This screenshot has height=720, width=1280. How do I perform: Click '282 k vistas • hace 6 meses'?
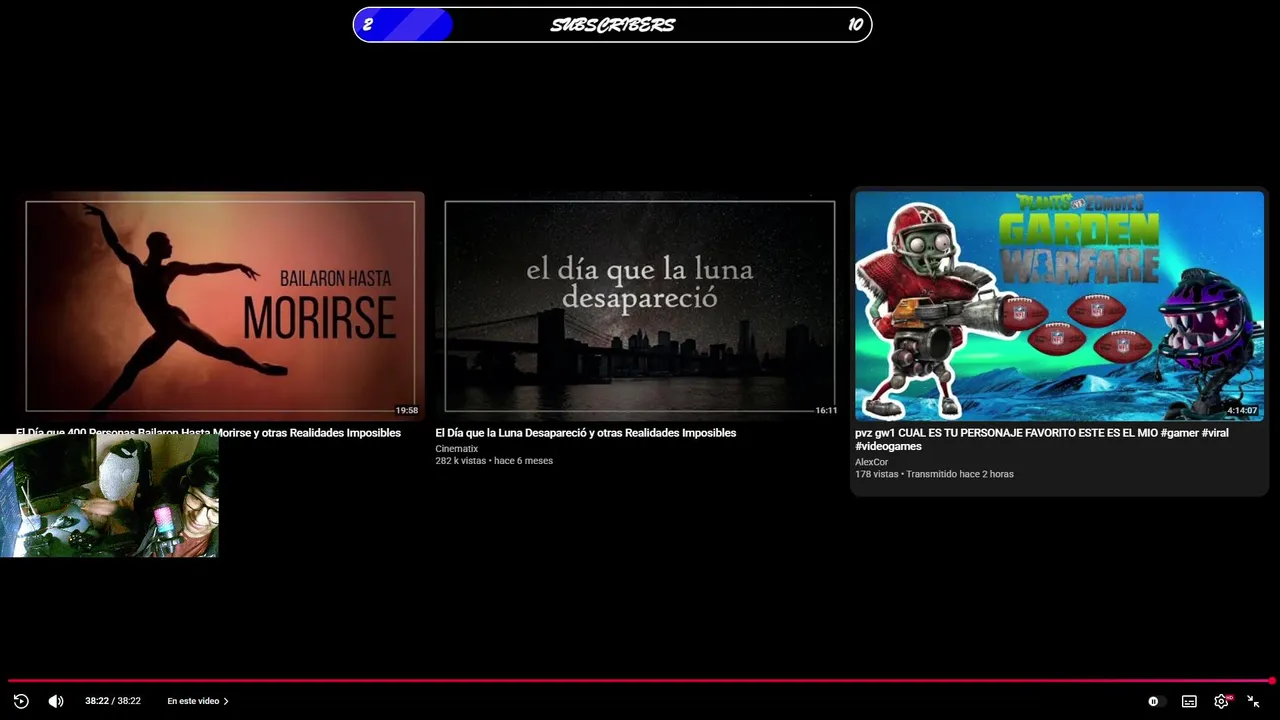[x=494, y=461]
